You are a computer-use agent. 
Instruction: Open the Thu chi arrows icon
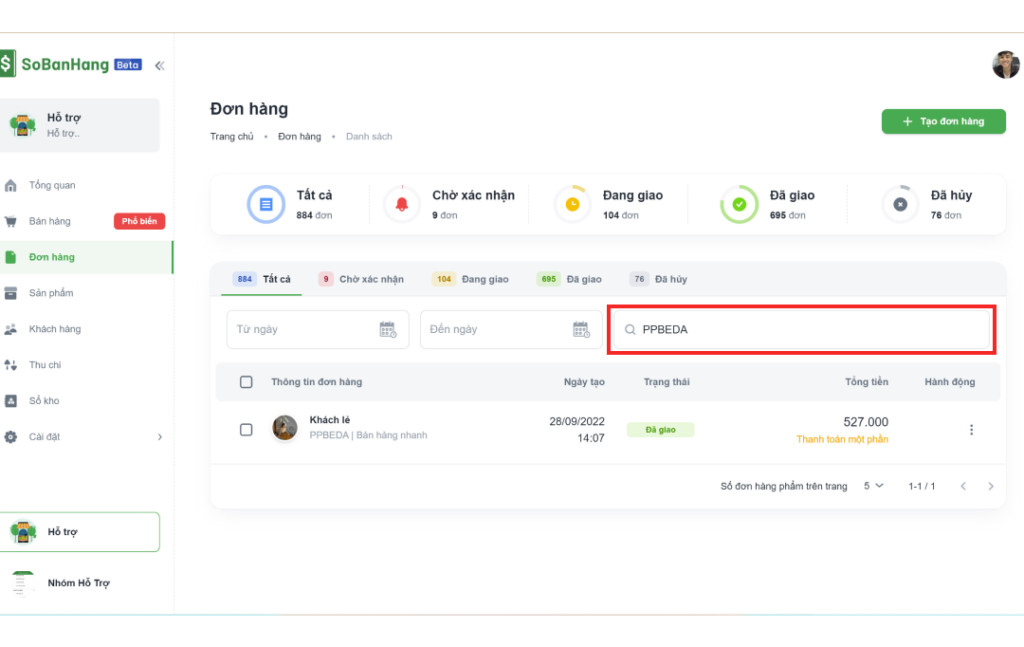[11, 365]
